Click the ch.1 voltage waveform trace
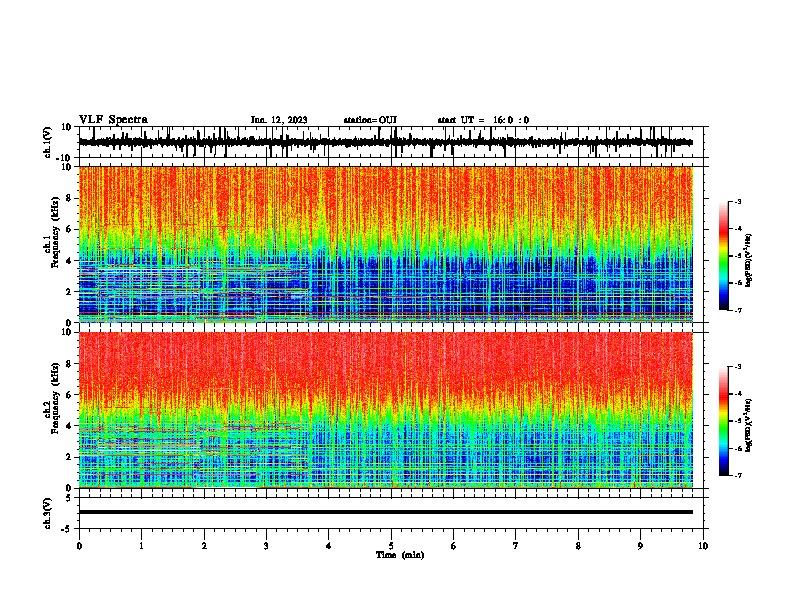 [x=385, y=142]
